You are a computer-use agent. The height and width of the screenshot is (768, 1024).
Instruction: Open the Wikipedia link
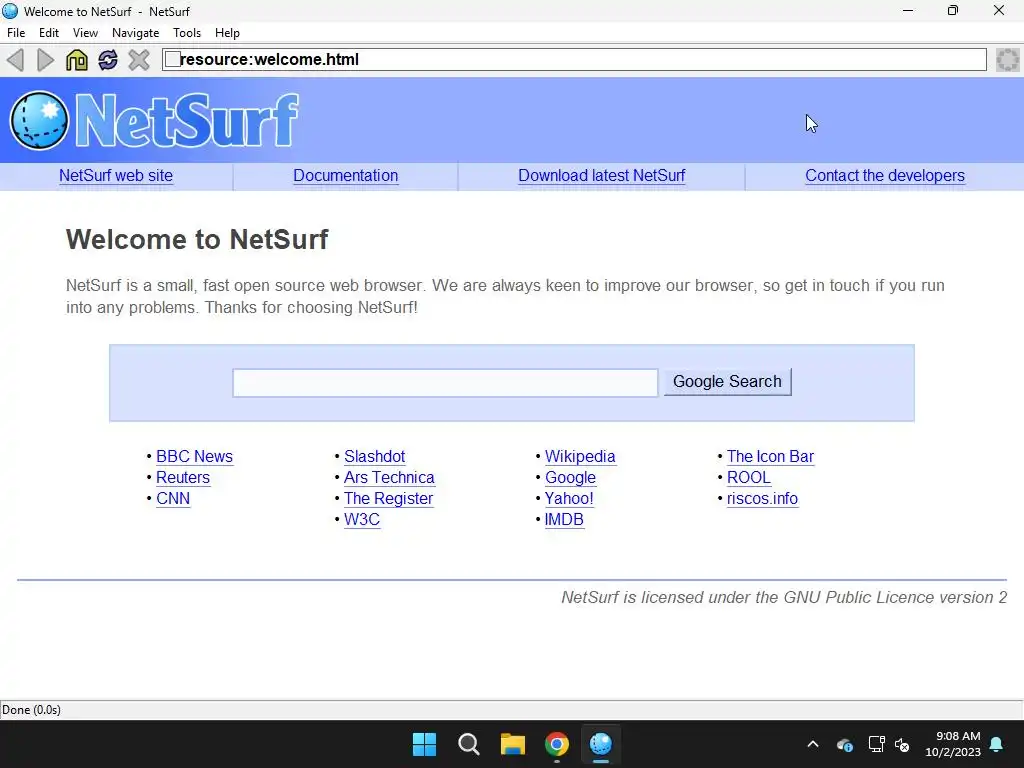tap(580, 456)
